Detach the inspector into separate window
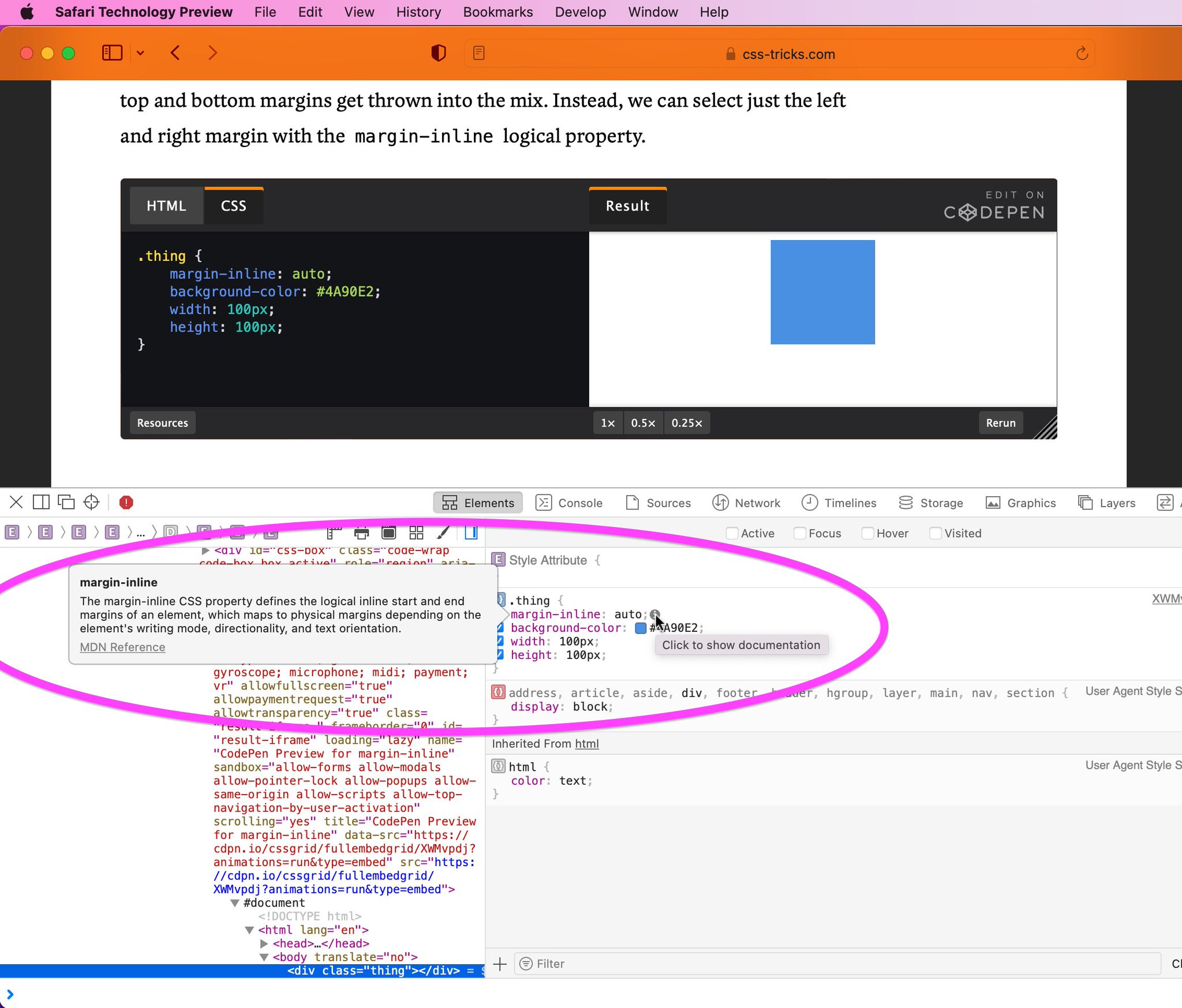The image size is (1182, 1008). pos(66,503)
